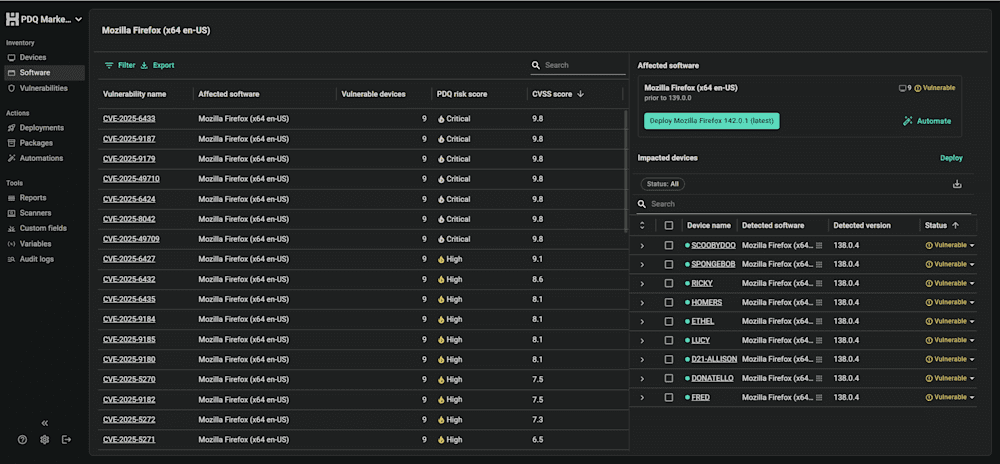Click Deploy link beside Impacted devices

click(x=951, y=158)
